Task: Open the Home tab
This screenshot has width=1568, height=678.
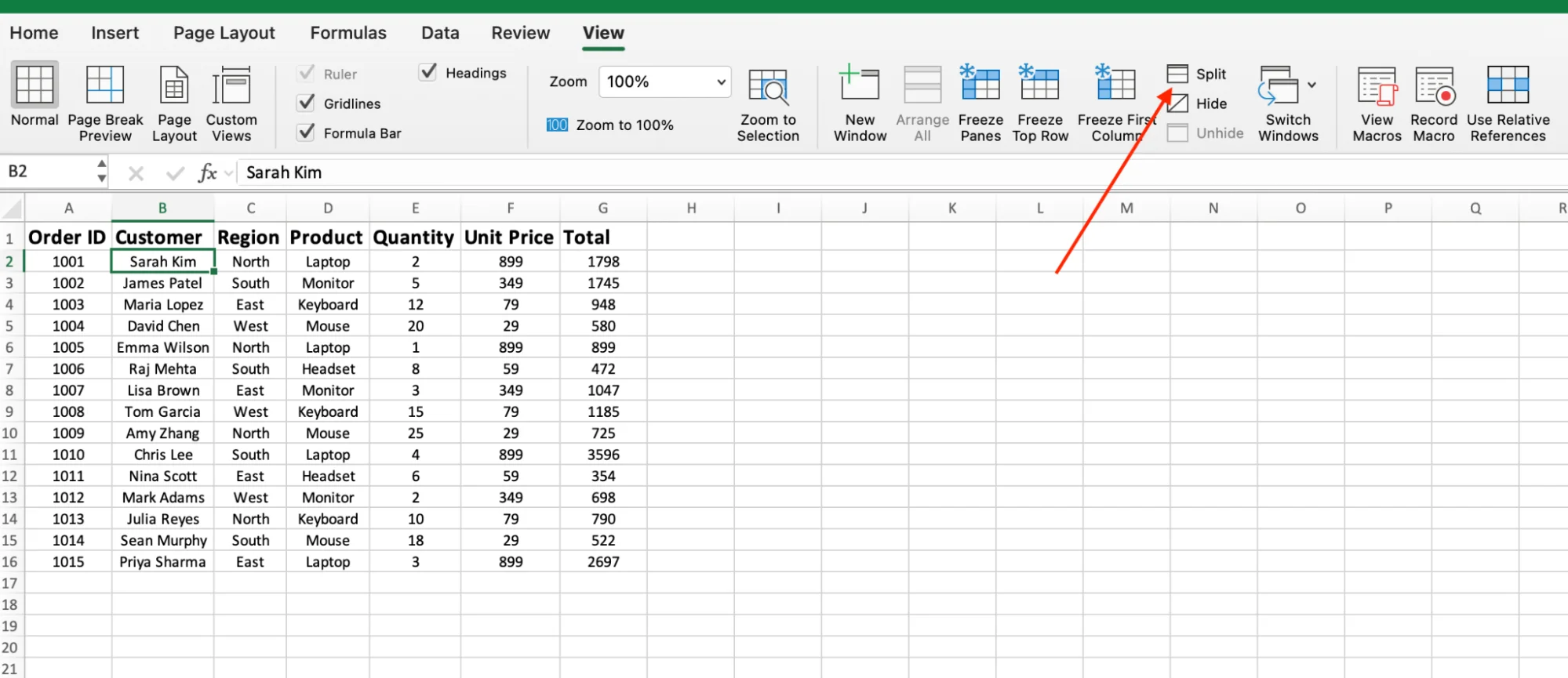Action: 34,33
